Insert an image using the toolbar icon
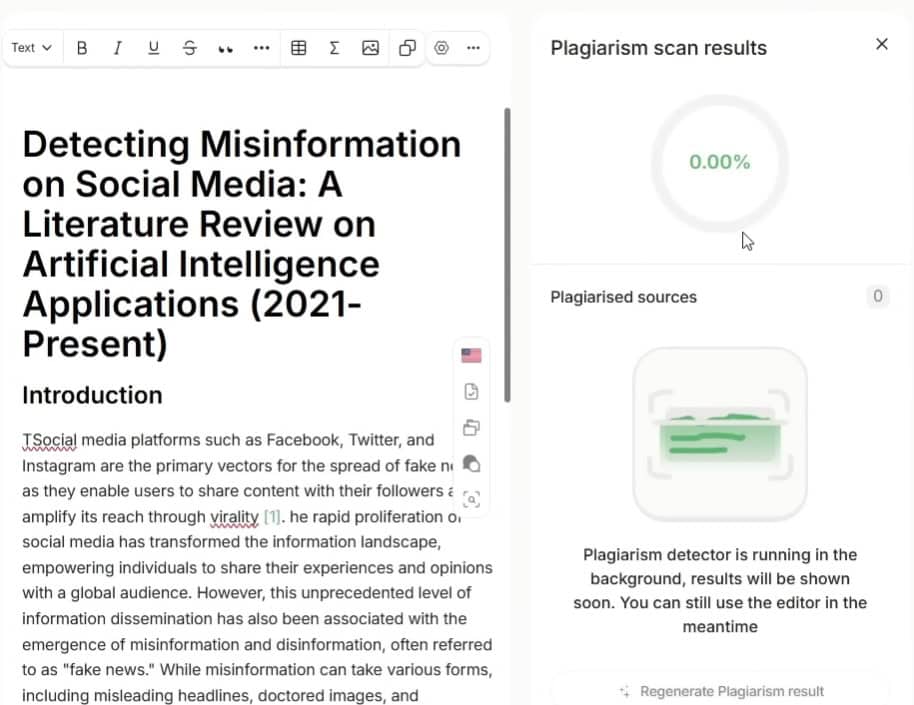 (370, 47)
